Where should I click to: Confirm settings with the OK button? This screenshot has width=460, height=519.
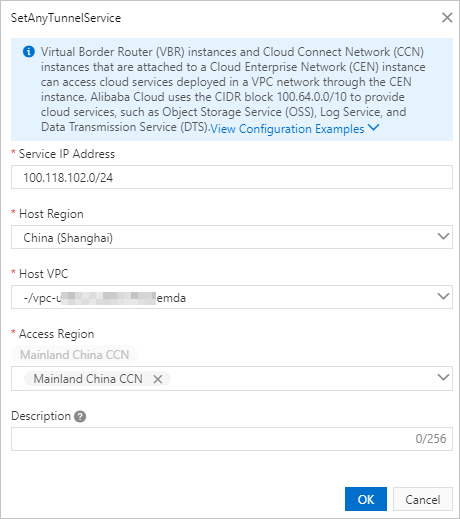(366, 499)
